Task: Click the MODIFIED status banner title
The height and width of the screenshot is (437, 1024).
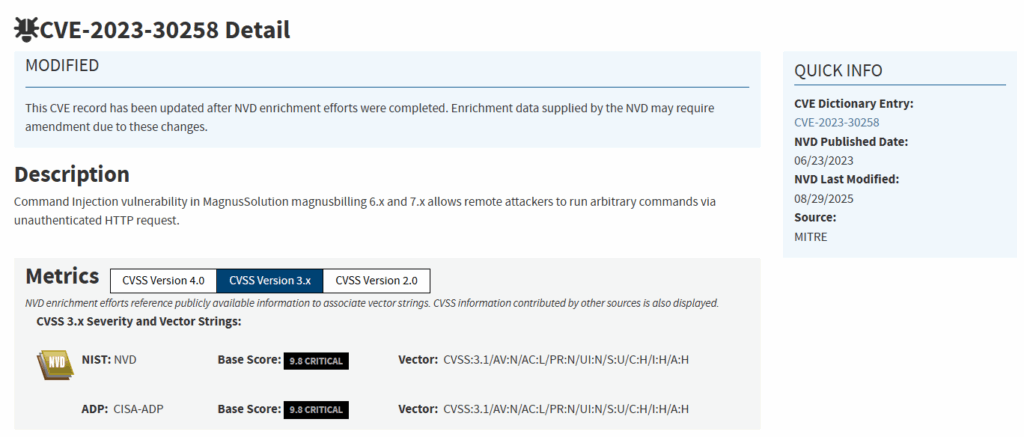Action: [x=62, y=66]
